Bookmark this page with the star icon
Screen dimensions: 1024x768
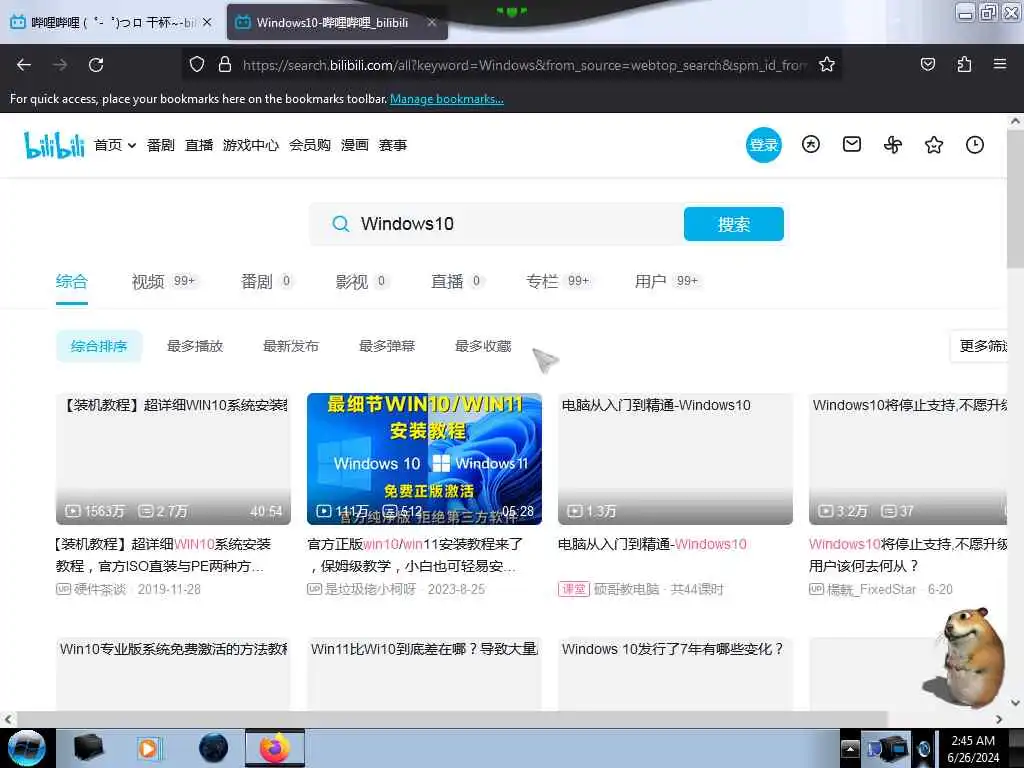(x=827, y=64)
